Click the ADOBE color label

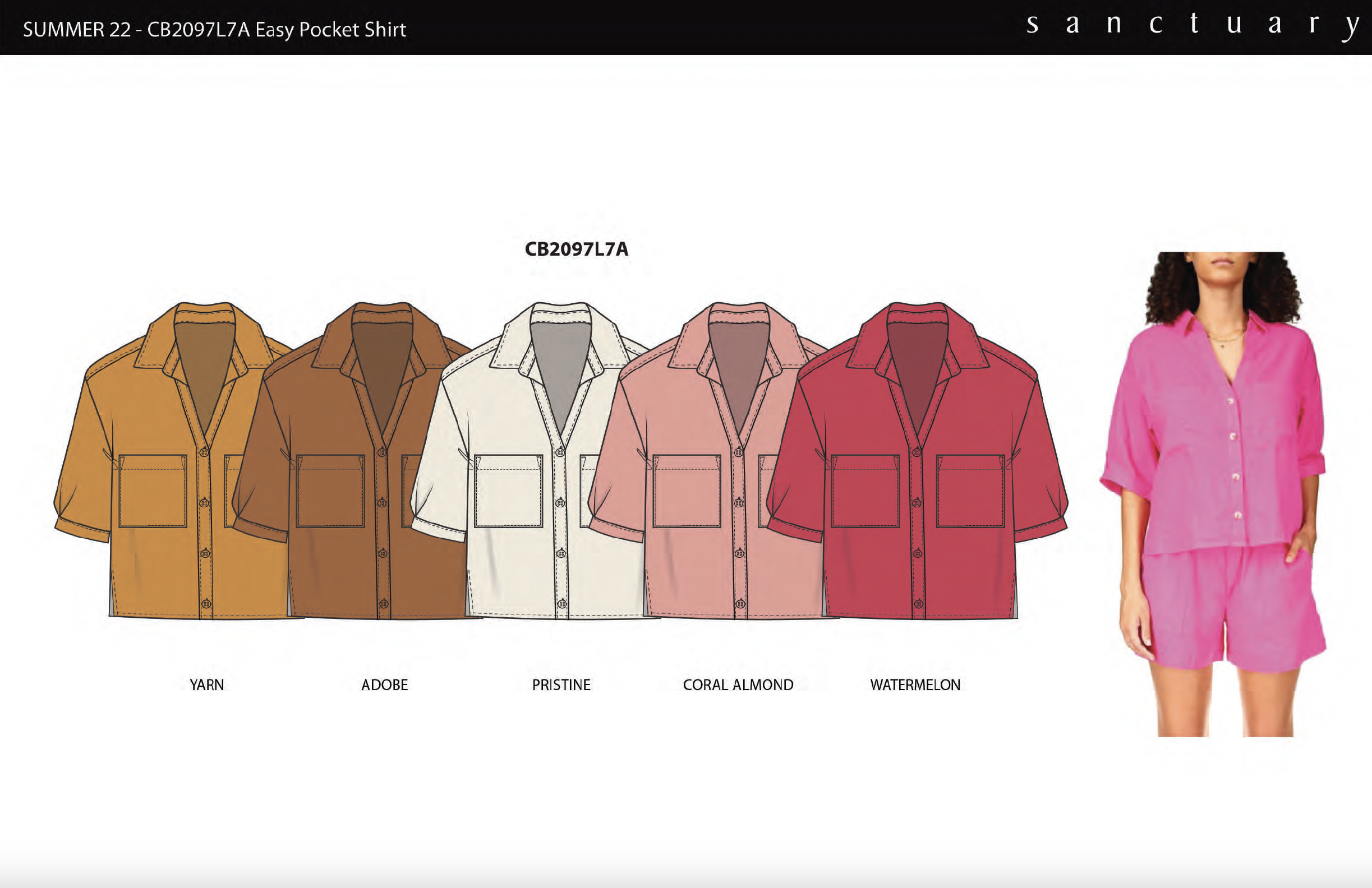(384, 684)
